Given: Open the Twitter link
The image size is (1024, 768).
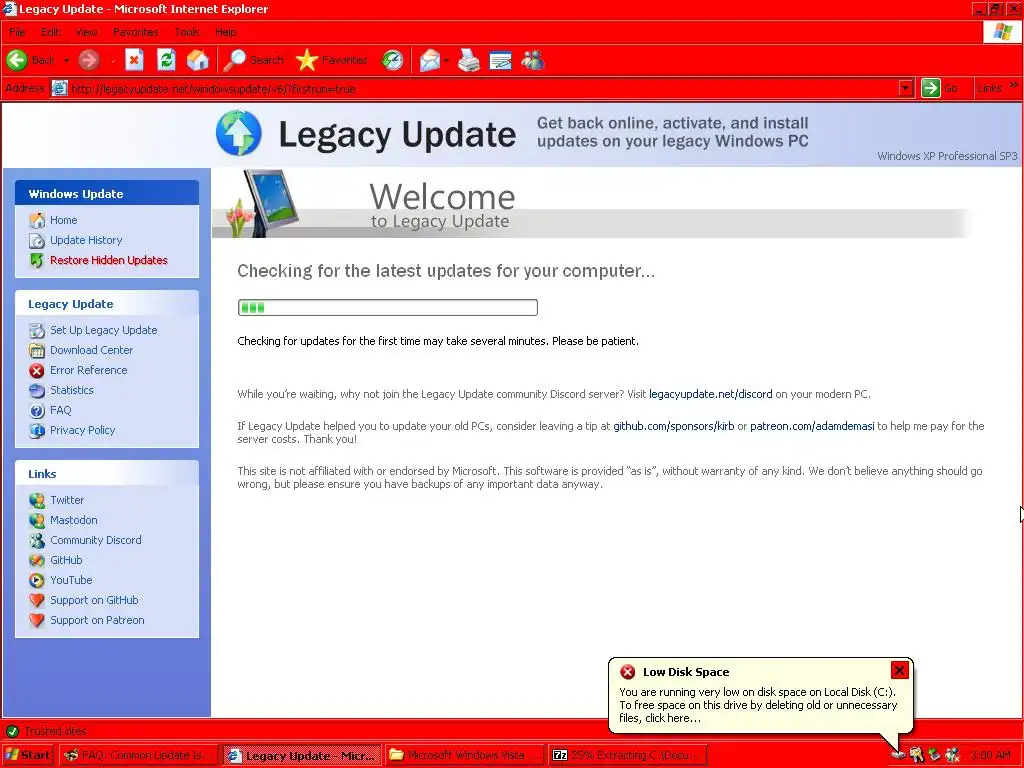Looking at the screenshot, I should click(x=67, y=500).
